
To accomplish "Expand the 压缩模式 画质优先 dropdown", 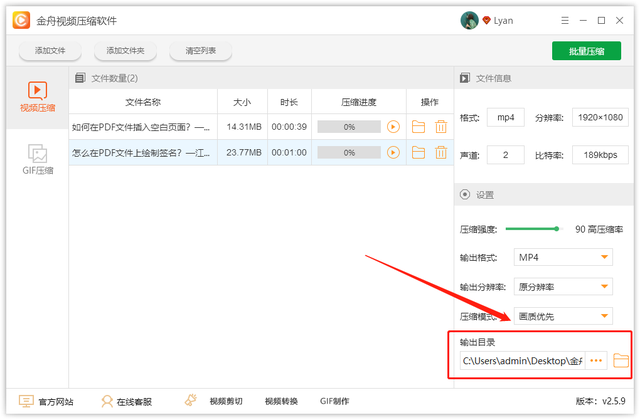I will click(x=563, y=316).
